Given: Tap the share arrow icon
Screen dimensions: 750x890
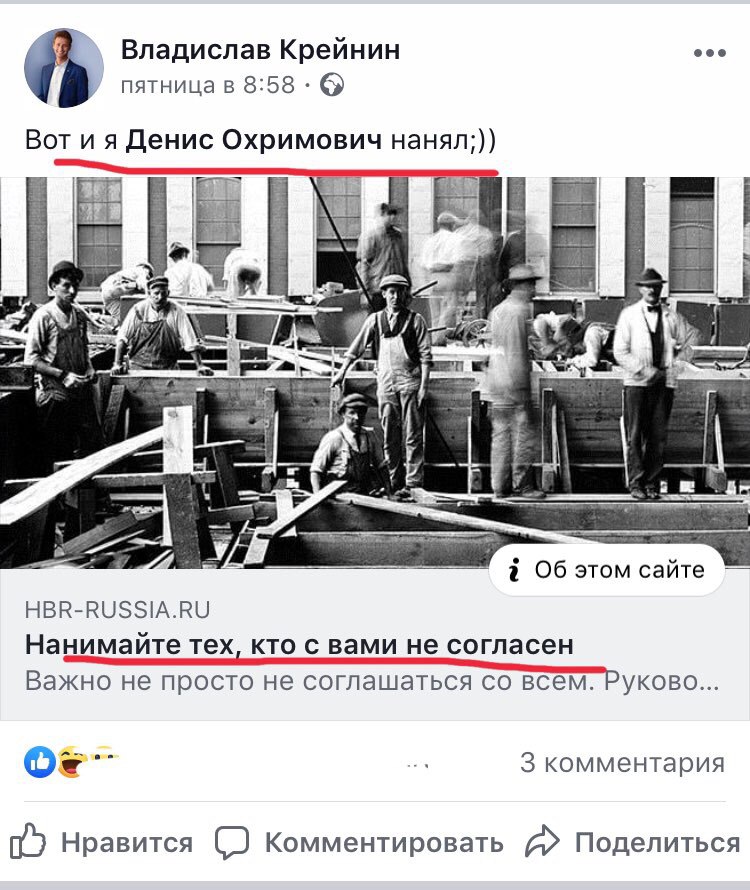Looking at the screenshot, I should [542, 841].
